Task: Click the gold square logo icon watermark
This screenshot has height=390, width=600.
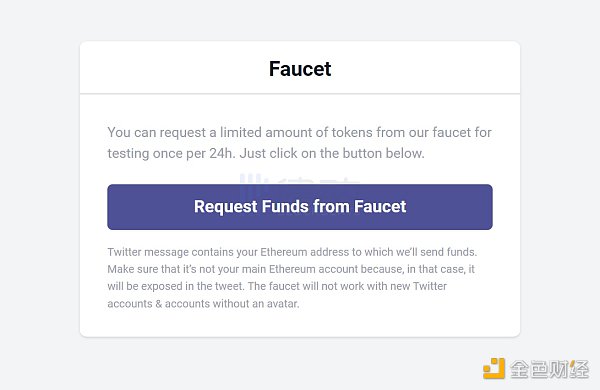Action: (494, 368)
